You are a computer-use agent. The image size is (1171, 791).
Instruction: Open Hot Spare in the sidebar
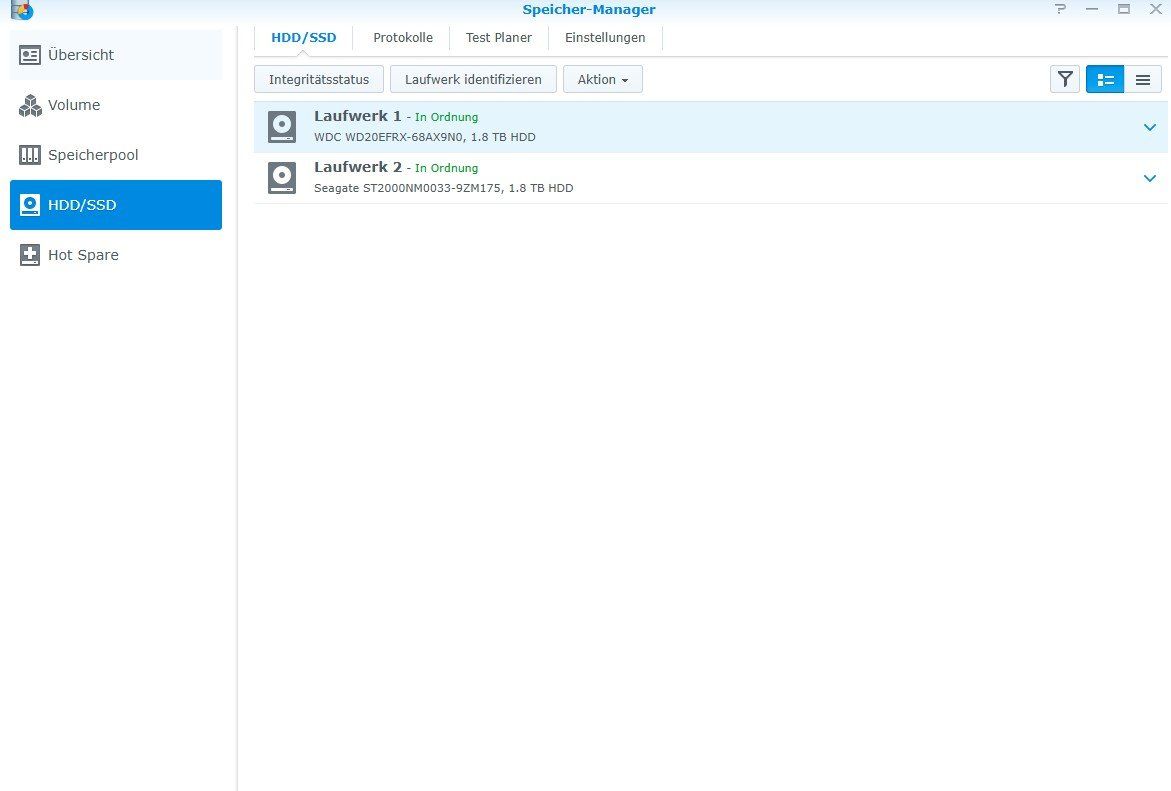[x=116, y=255]
